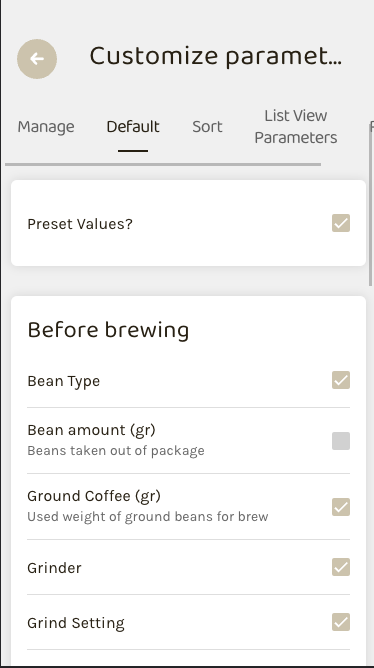Image resolution: width=374 pixels, height=668 pixels.
Task: Click the Preset Values? label
Action: click(x=80, y=224)
